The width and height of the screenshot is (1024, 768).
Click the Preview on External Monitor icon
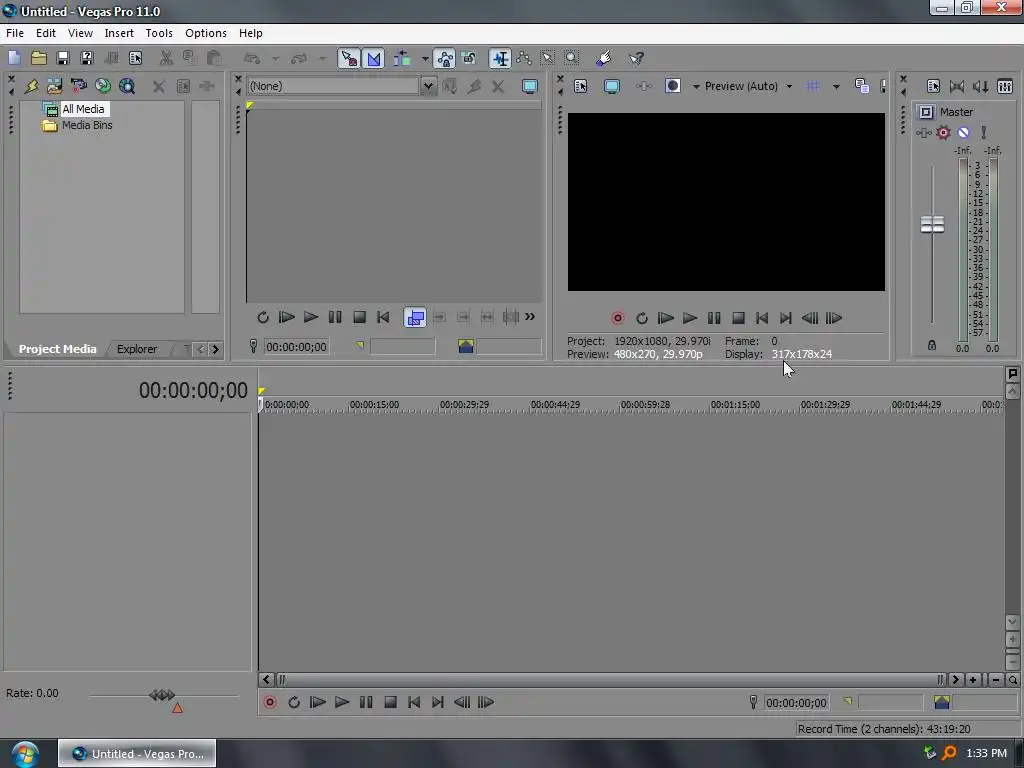[612, 86]
